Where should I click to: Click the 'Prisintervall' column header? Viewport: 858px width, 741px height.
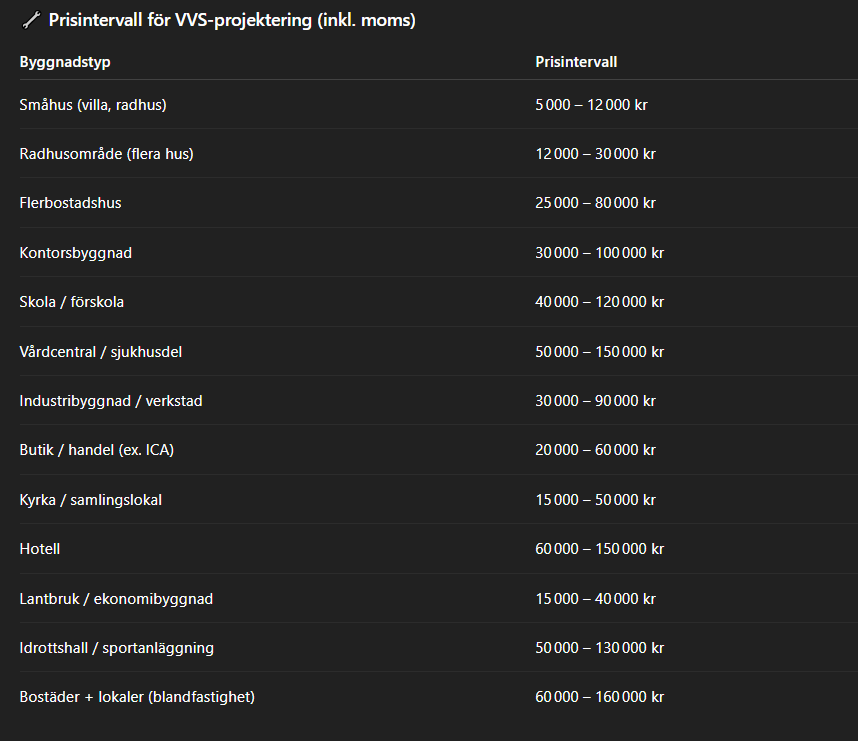(576, 62)
